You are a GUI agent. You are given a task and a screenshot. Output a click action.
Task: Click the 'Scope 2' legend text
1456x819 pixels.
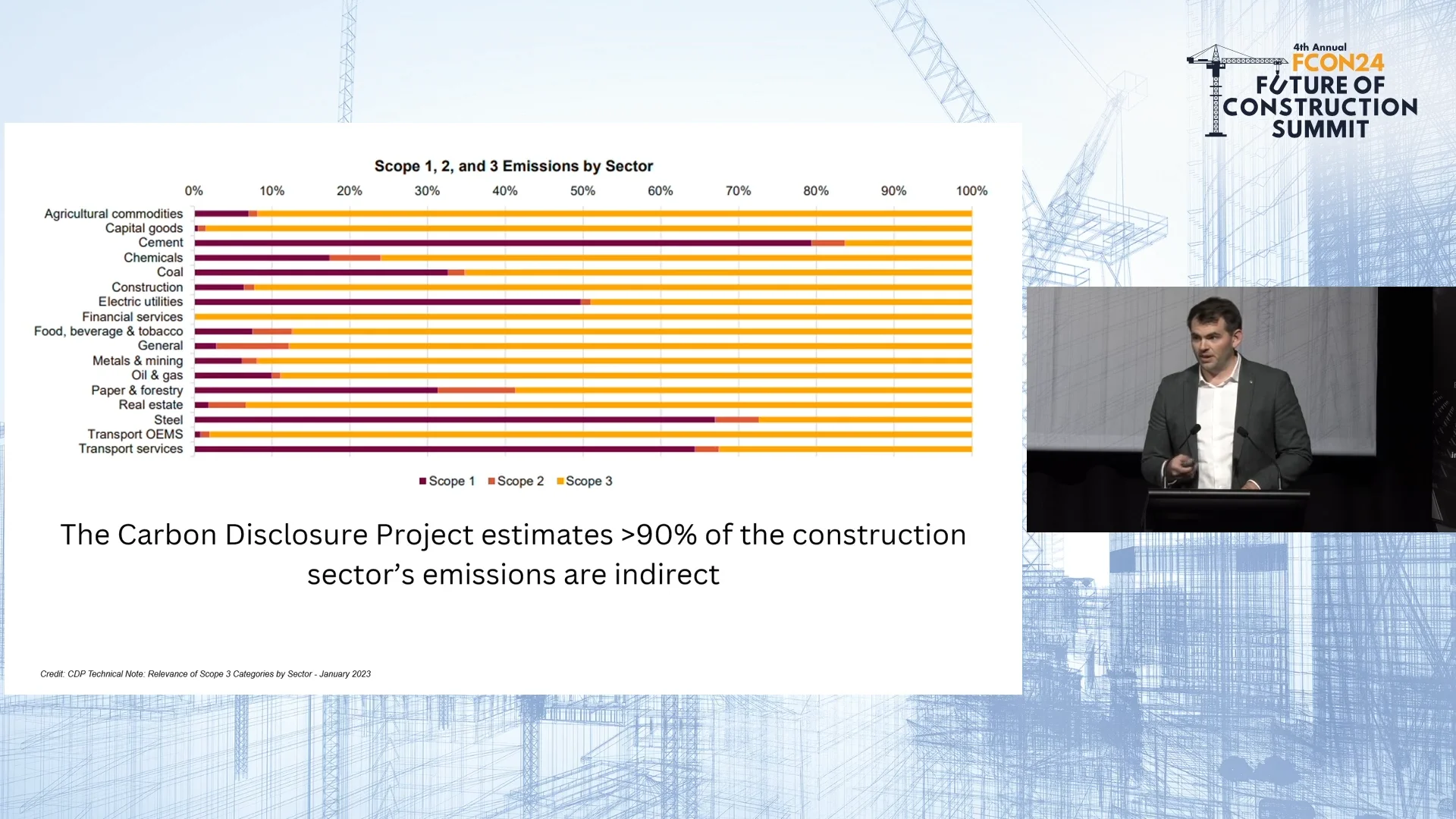[x=521, y=482]
